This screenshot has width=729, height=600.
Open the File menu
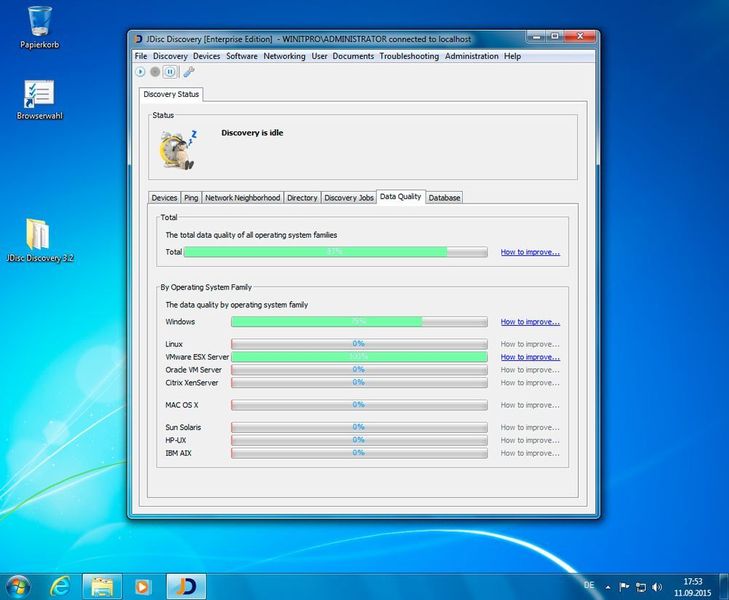pos(141,56)
